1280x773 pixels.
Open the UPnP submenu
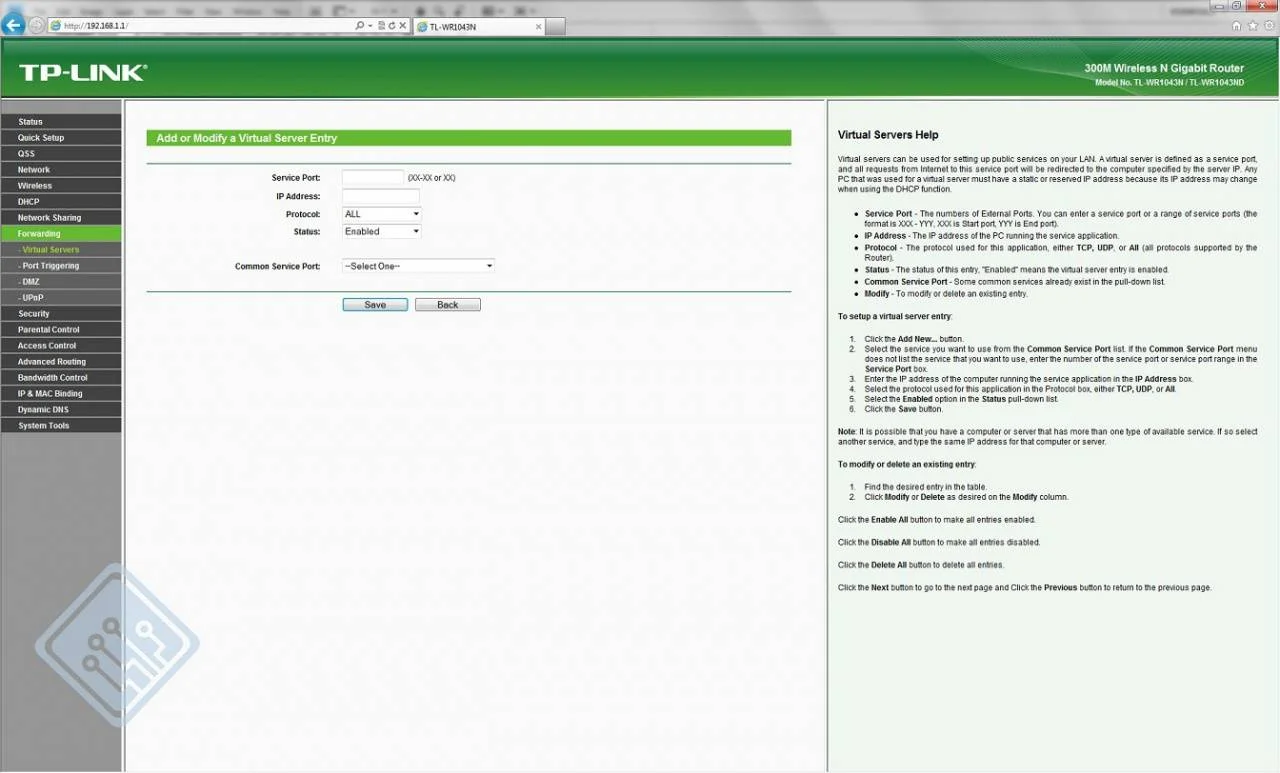point(61,298)
